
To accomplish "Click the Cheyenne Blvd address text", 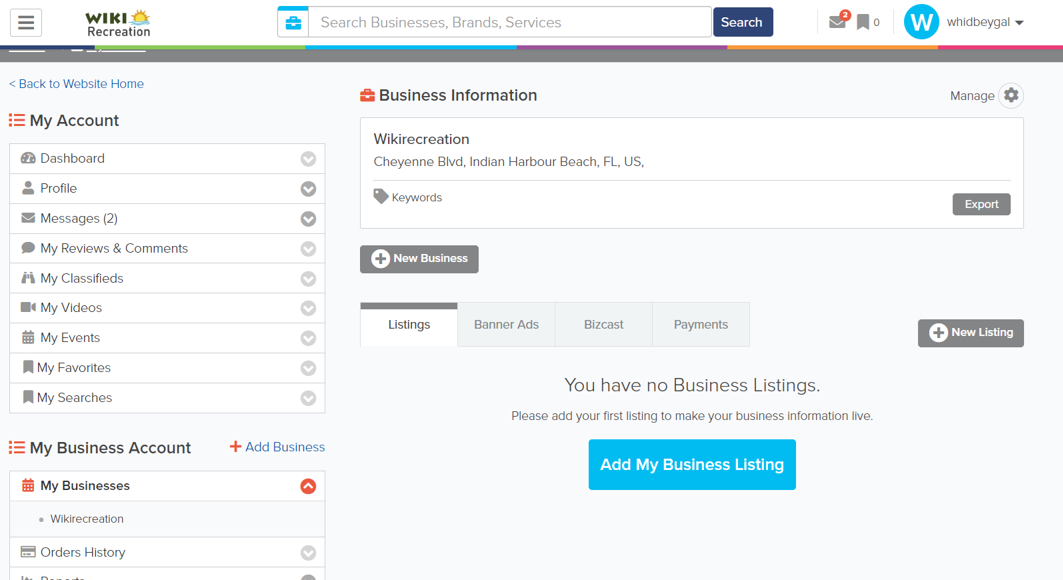I will [x=508, y=162].
